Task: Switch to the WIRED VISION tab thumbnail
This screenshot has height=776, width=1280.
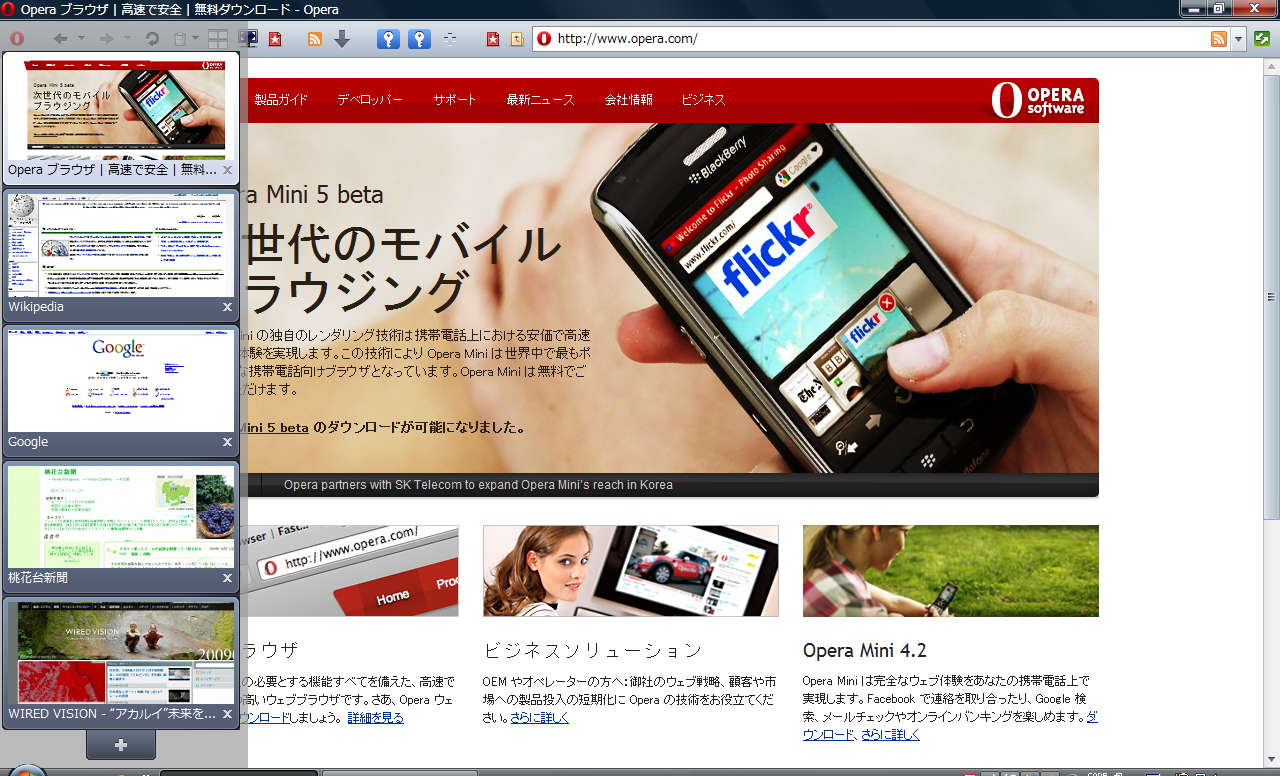Action: pos(121,662)
